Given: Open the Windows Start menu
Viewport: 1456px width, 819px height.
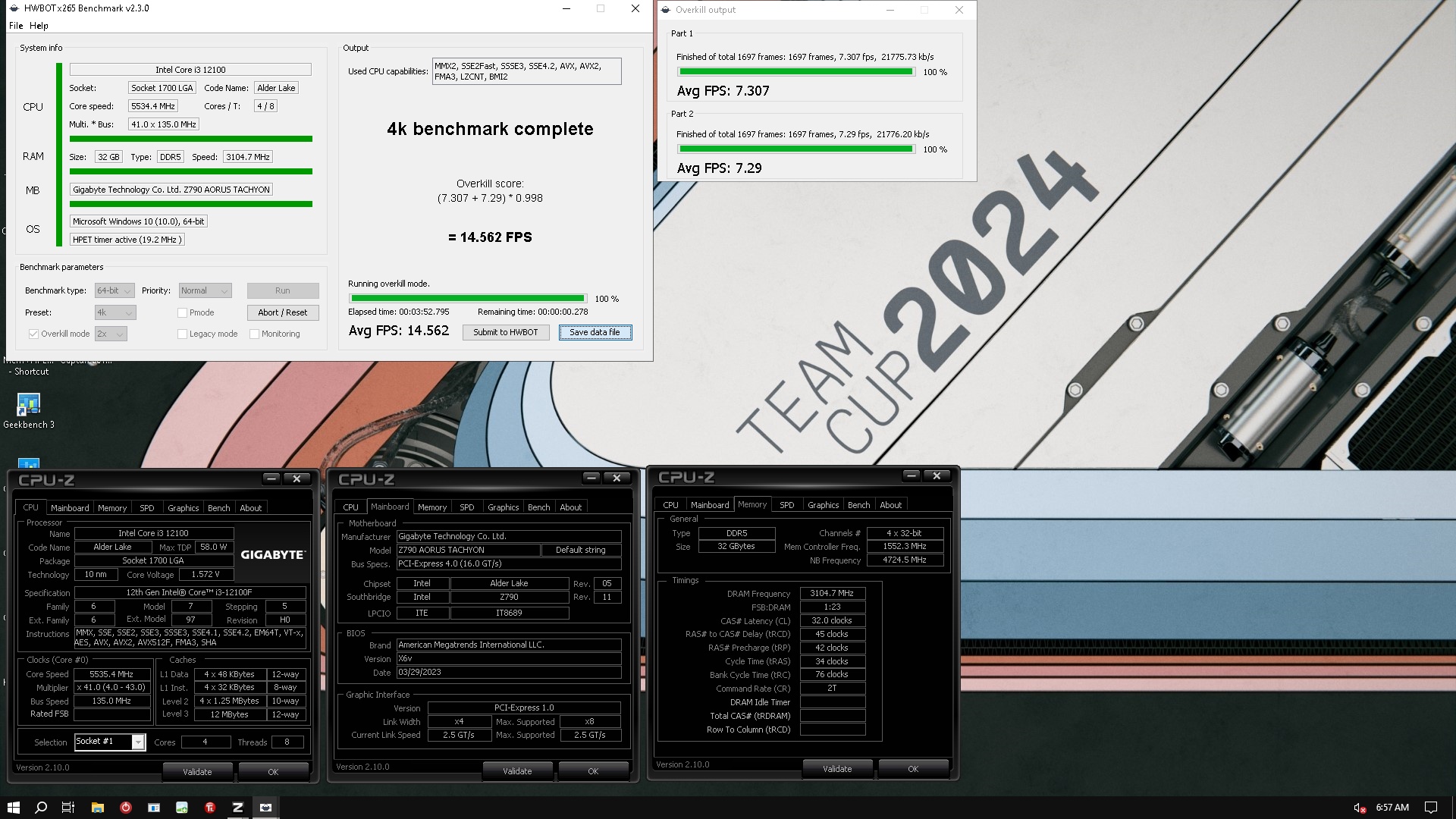Looking at the screenshot, I should (13, 808).
